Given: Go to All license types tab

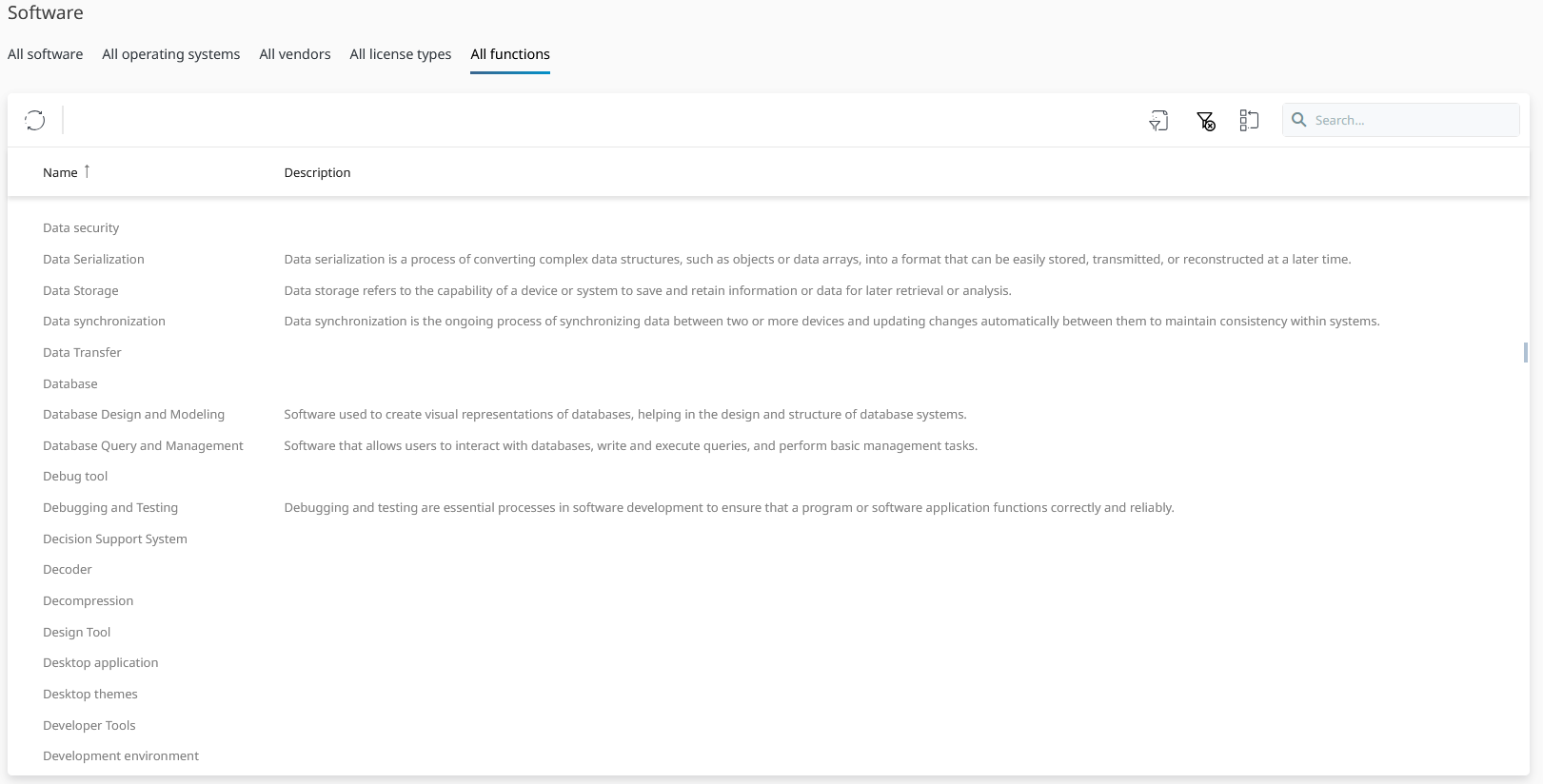Looking at the screenshot, I should [400, 54].
